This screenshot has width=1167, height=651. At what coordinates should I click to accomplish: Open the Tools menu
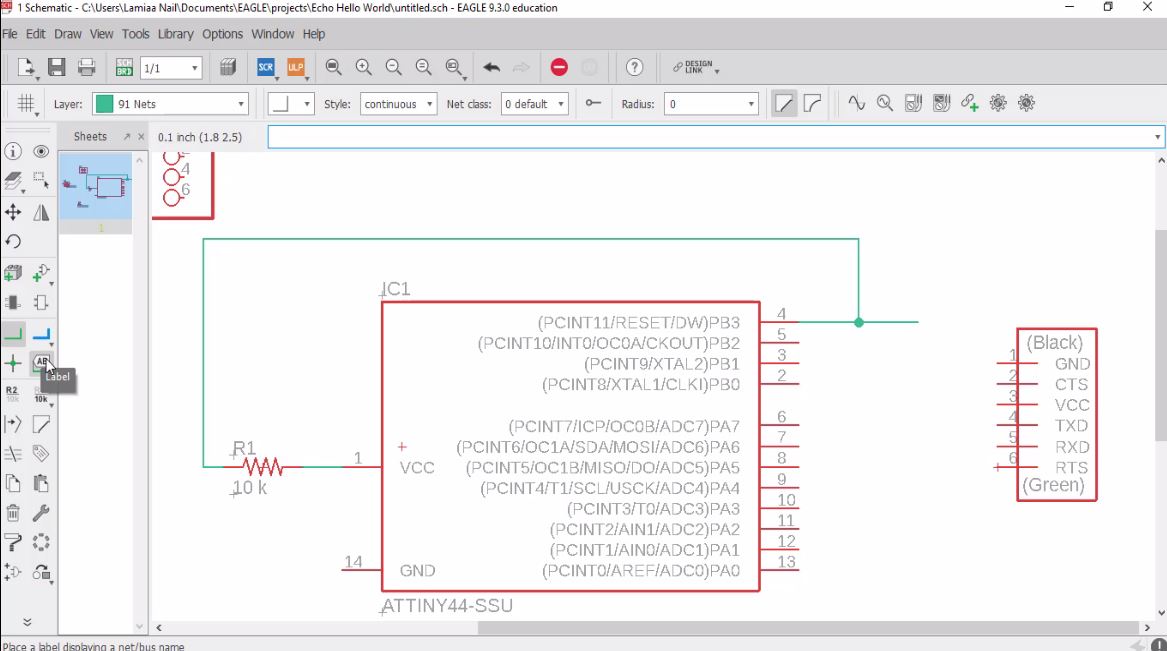click(x=135, y=34)
